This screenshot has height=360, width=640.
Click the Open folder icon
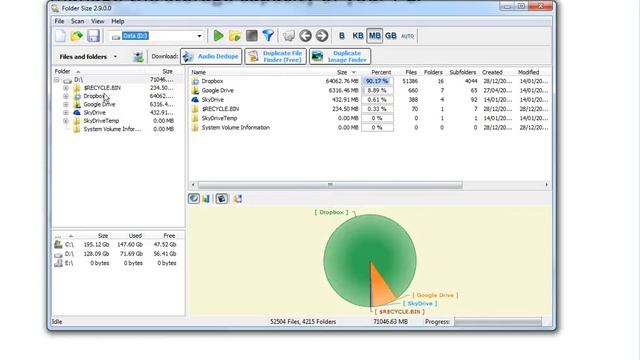tap(76, 36)
